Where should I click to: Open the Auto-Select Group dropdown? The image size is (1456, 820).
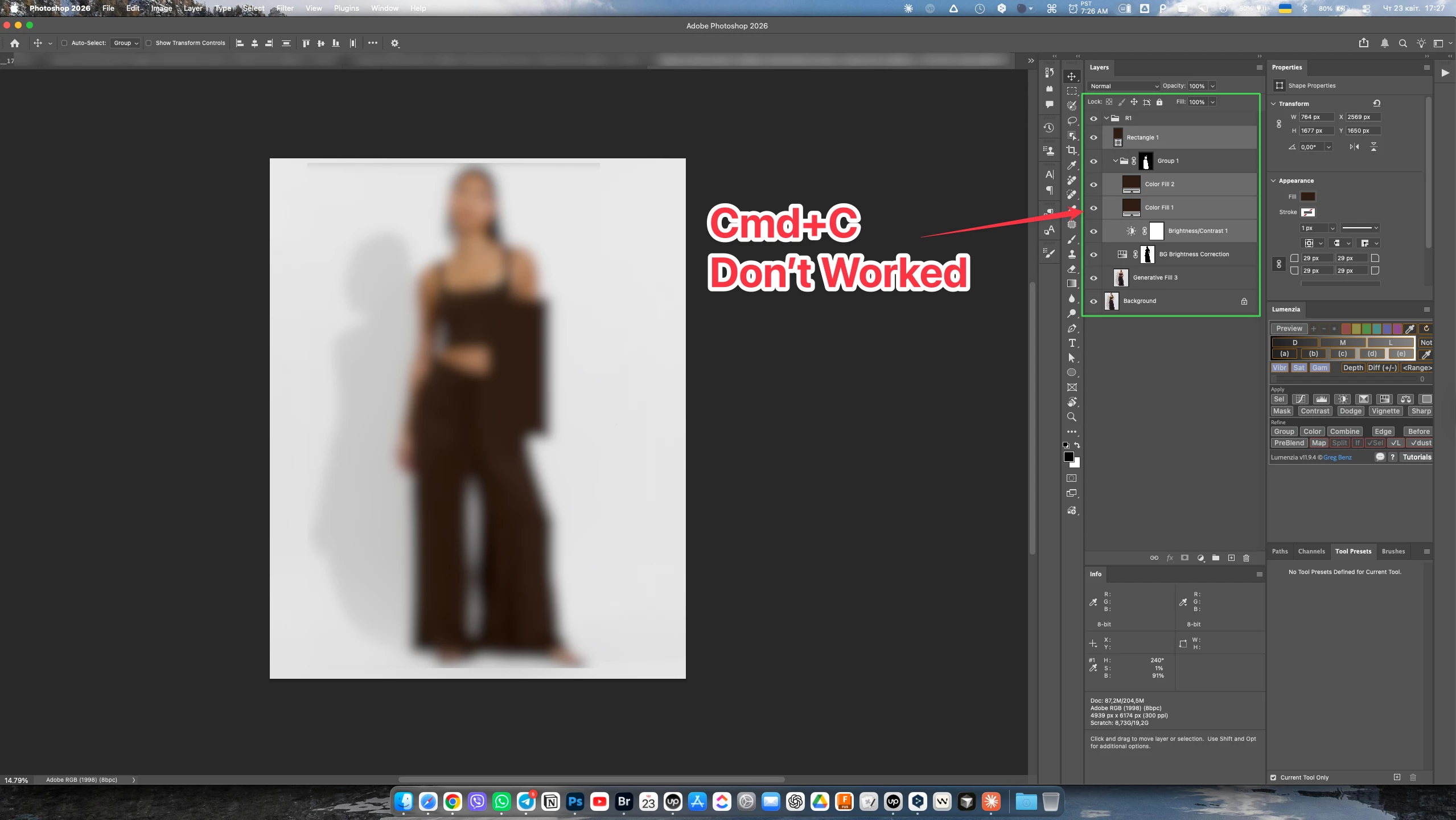[126, 43]
